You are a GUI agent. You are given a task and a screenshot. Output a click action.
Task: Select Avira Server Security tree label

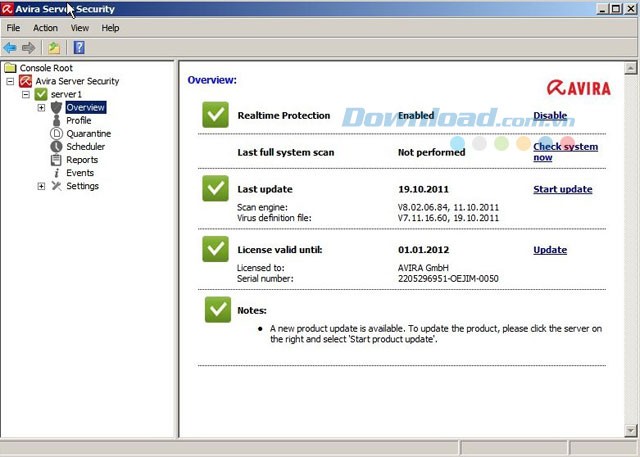pos(77,81)
